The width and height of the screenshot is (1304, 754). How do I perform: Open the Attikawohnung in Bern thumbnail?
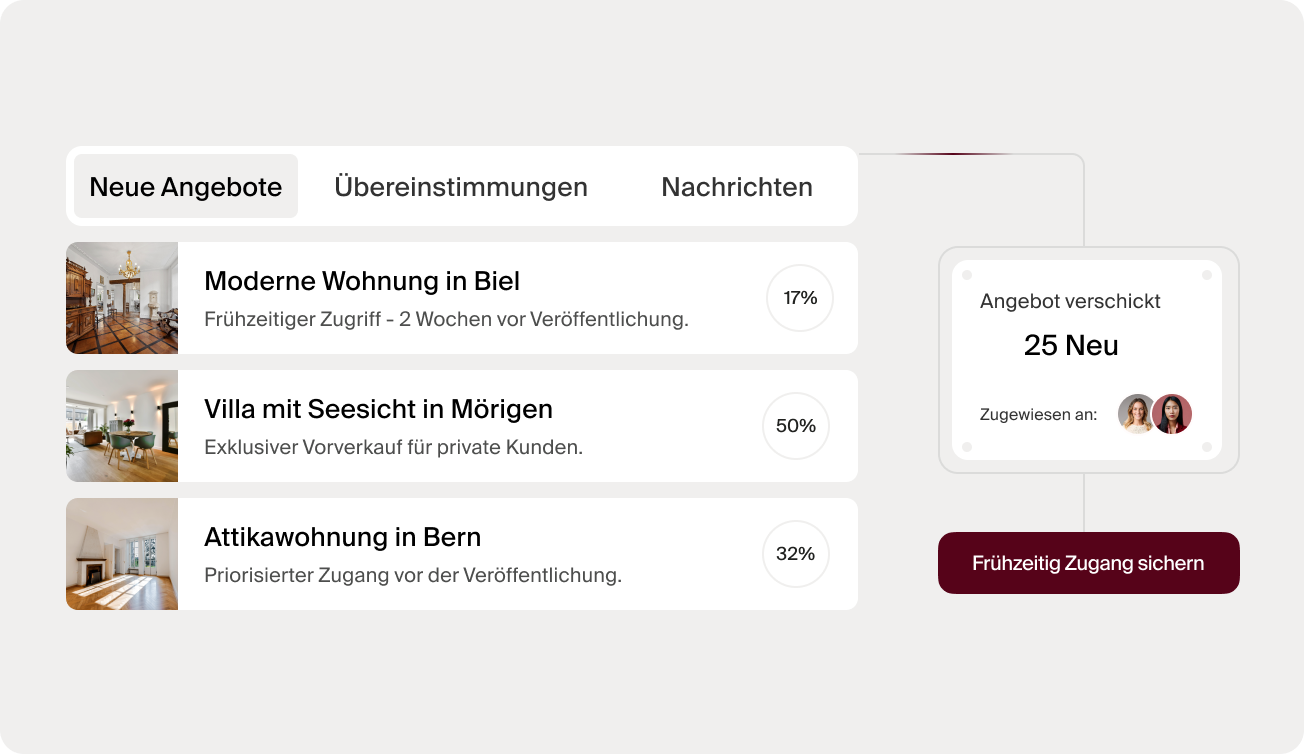122,554
